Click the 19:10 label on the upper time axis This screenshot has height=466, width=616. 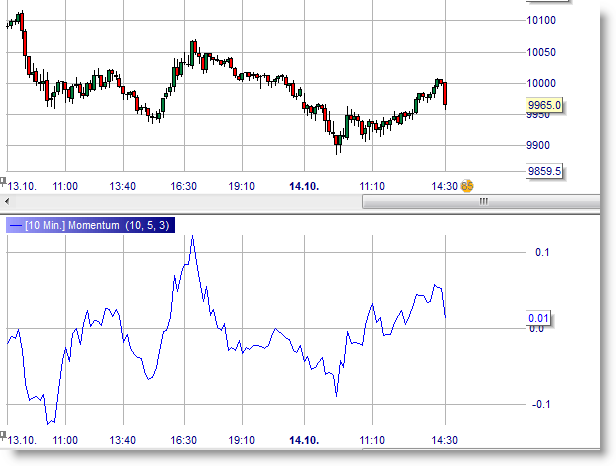(x=243, y=186)
